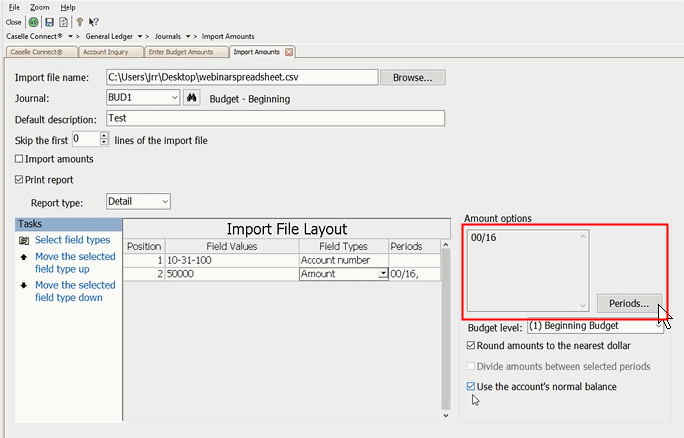Click the green GO icon in toolbar
The height and width of the screenshot is (438, 684).
point(34,22)
